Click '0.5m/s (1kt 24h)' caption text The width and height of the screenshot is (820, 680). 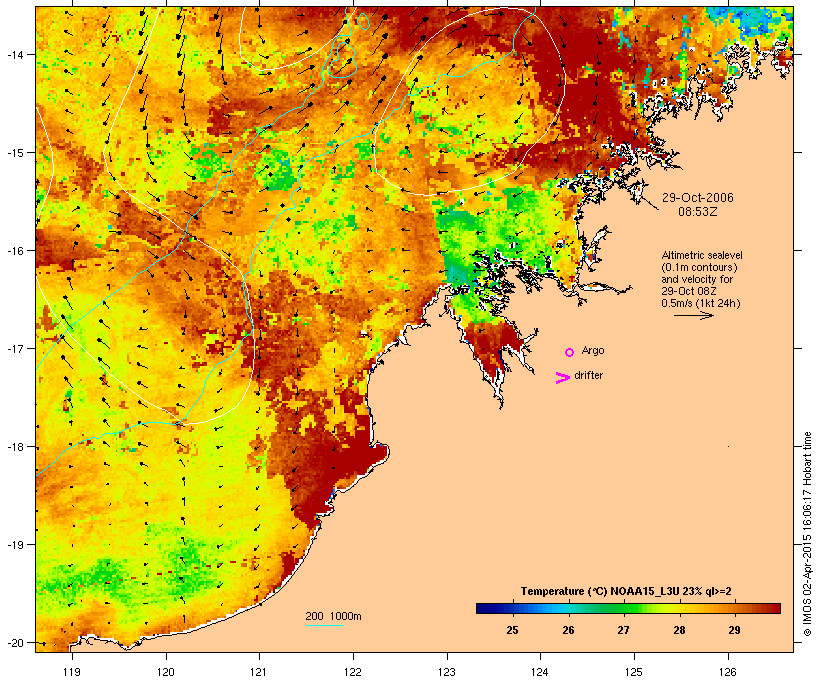coord(701,303)
